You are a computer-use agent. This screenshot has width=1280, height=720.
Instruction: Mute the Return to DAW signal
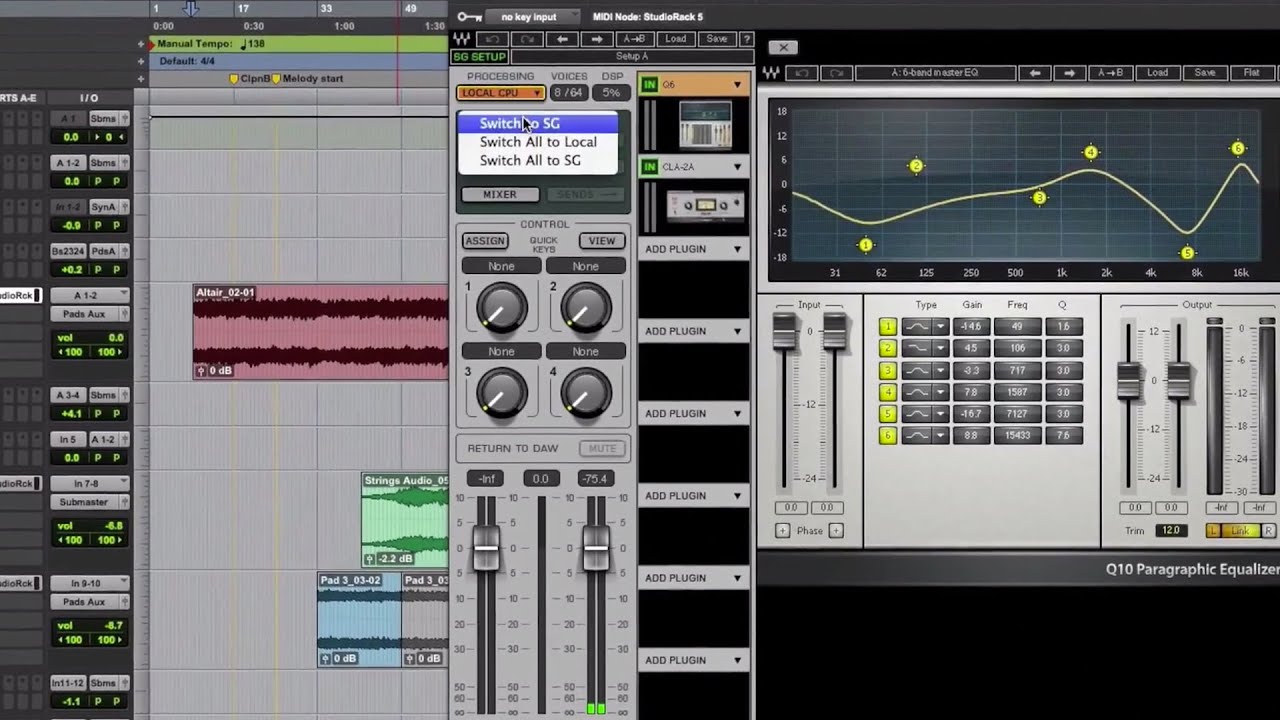[x=602, y=448]
